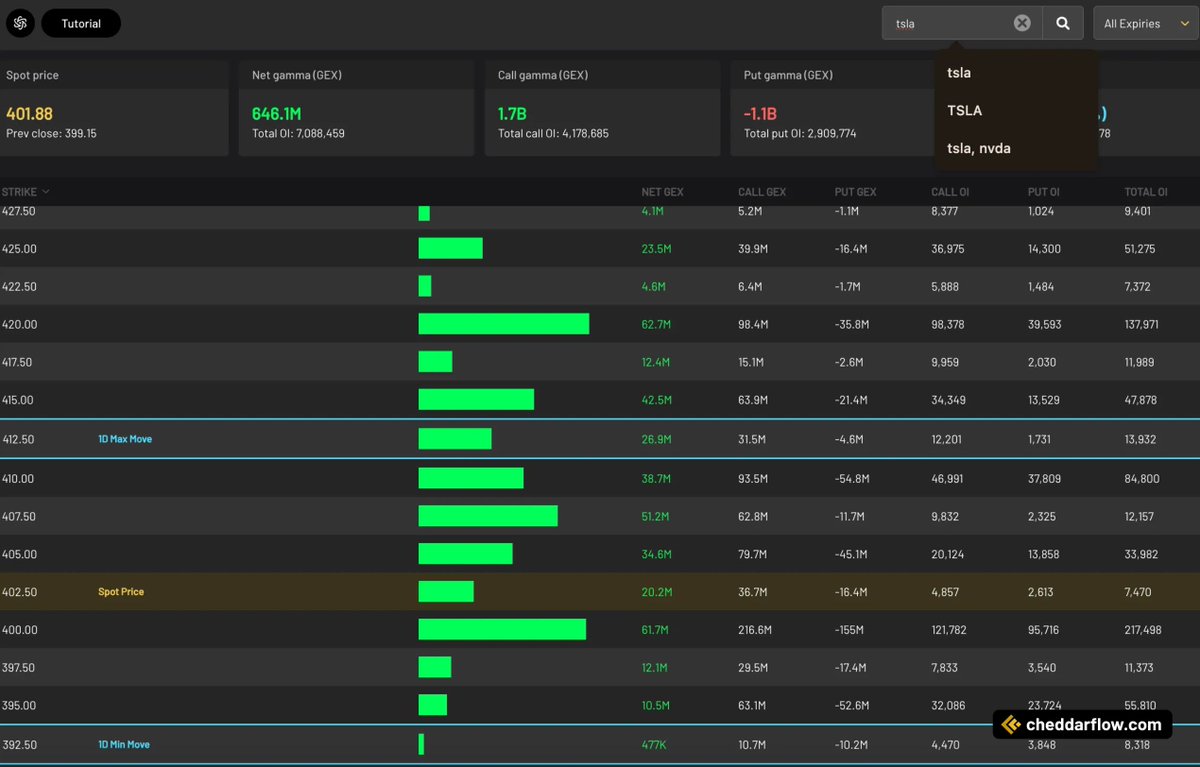Image resolution: width=1200 pixels, height=767 pixels.
Task: Click the 216.6M call GEX value
Action: (755, 630)
